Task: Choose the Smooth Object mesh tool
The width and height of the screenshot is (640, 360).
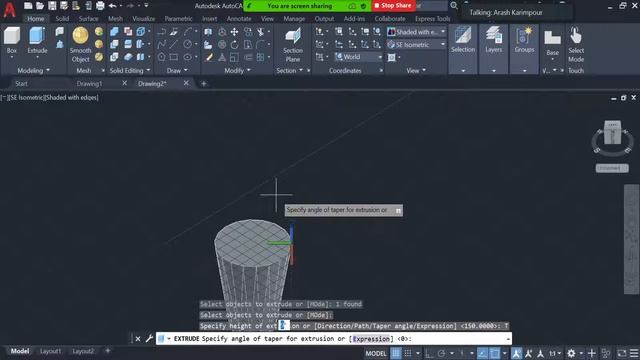Action: 80,36
